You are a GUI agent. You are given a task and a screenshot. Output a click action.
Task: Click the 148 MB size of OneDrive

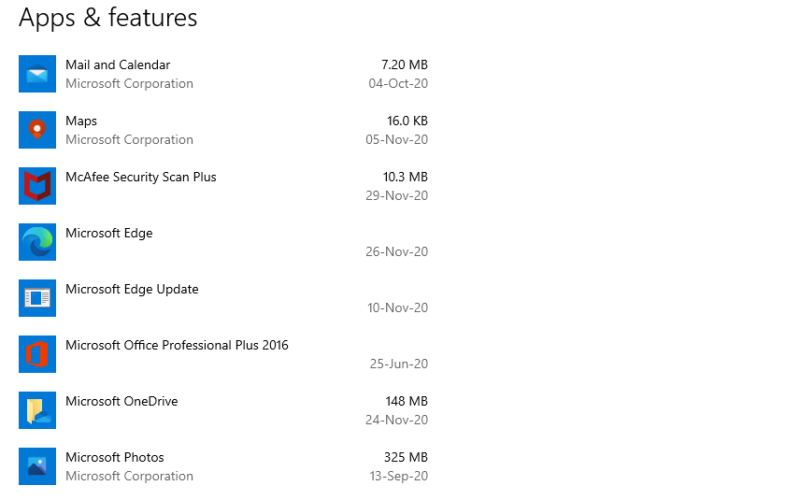[x=406, y=402]
